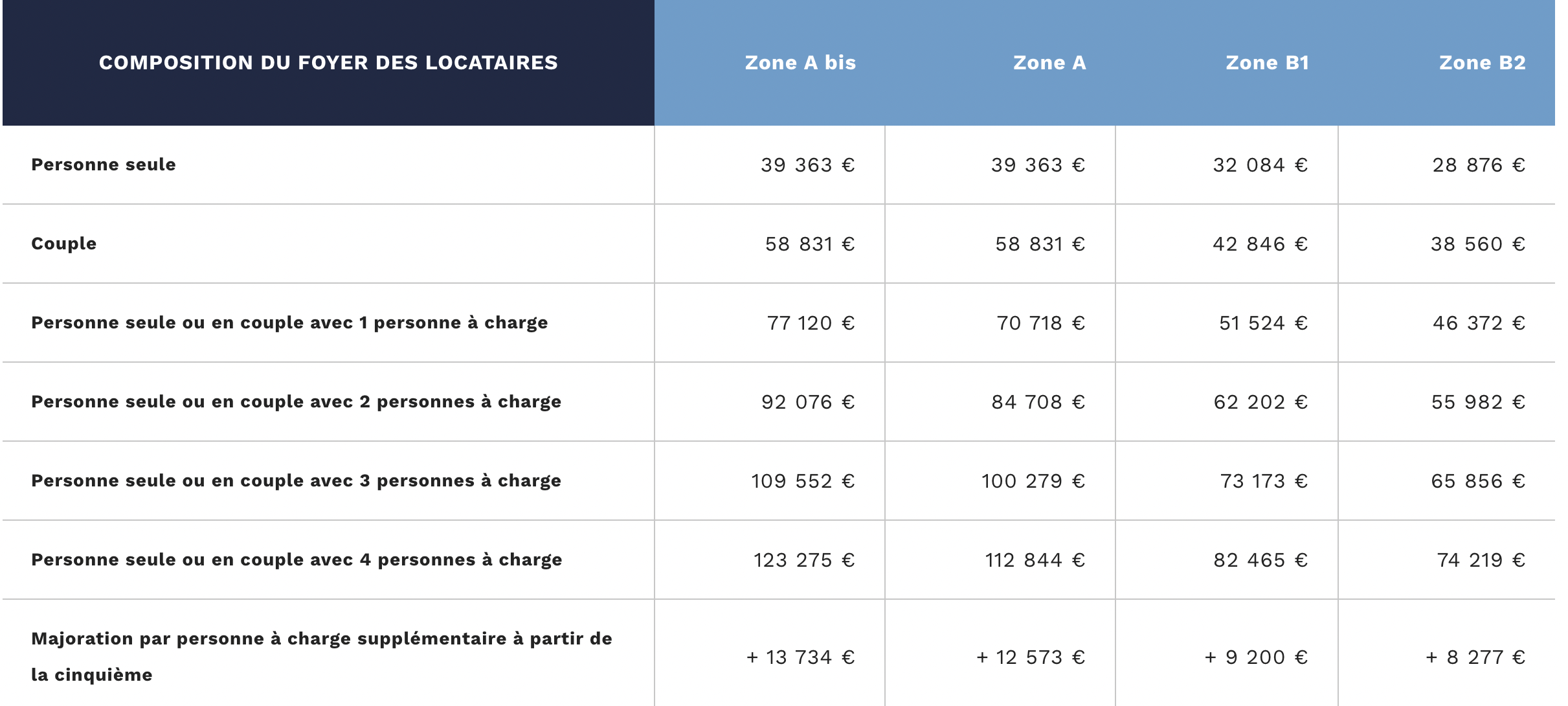Select the 77 120 € cell
Screen dimensions: 1568x706
pyautogui.click(x=811, y=323)
